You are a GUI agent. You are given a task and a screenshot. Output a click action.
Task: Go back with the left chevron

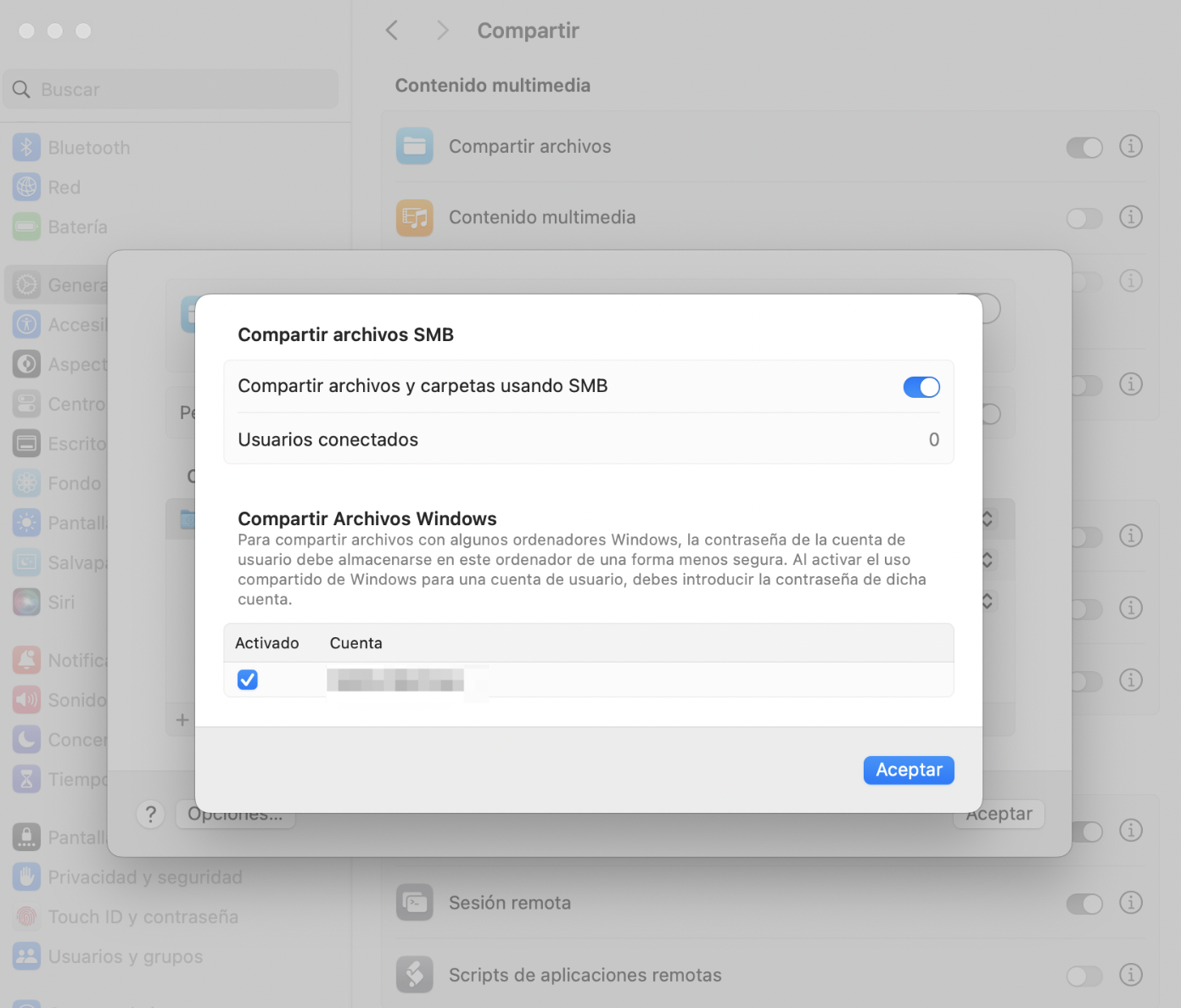(392, 31)
